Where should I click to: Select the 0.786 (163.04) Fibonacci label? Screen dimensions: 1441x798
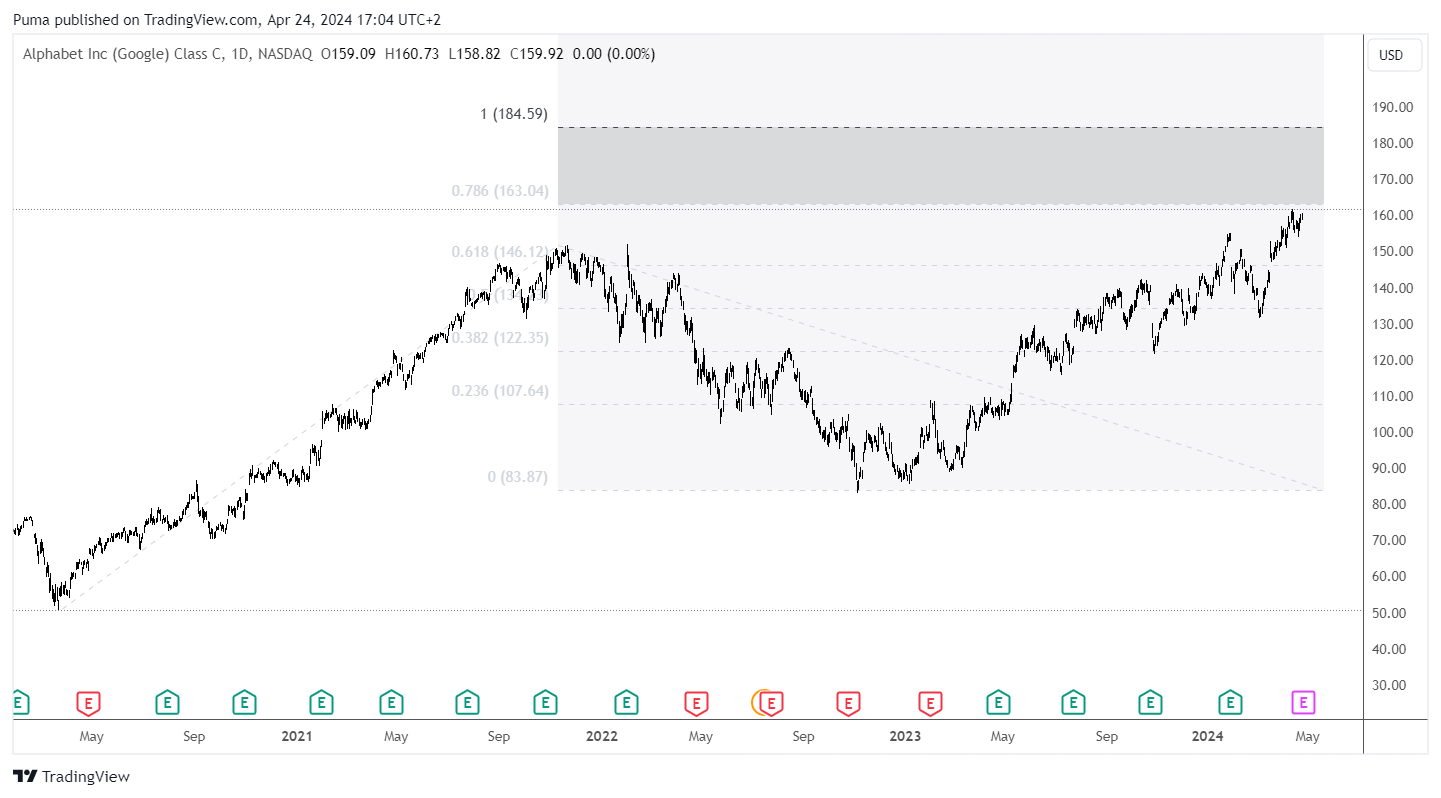[500, 191]
